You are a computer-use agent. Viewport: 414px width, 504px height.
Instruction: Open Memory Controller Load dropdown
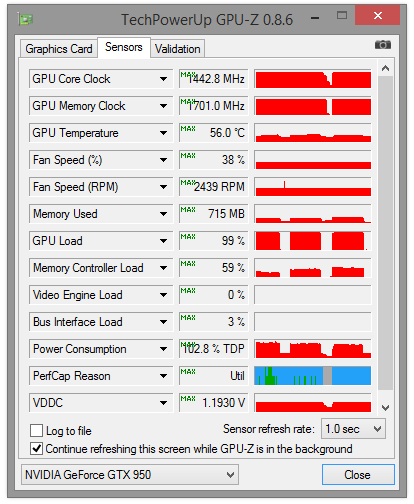(163, 268)
